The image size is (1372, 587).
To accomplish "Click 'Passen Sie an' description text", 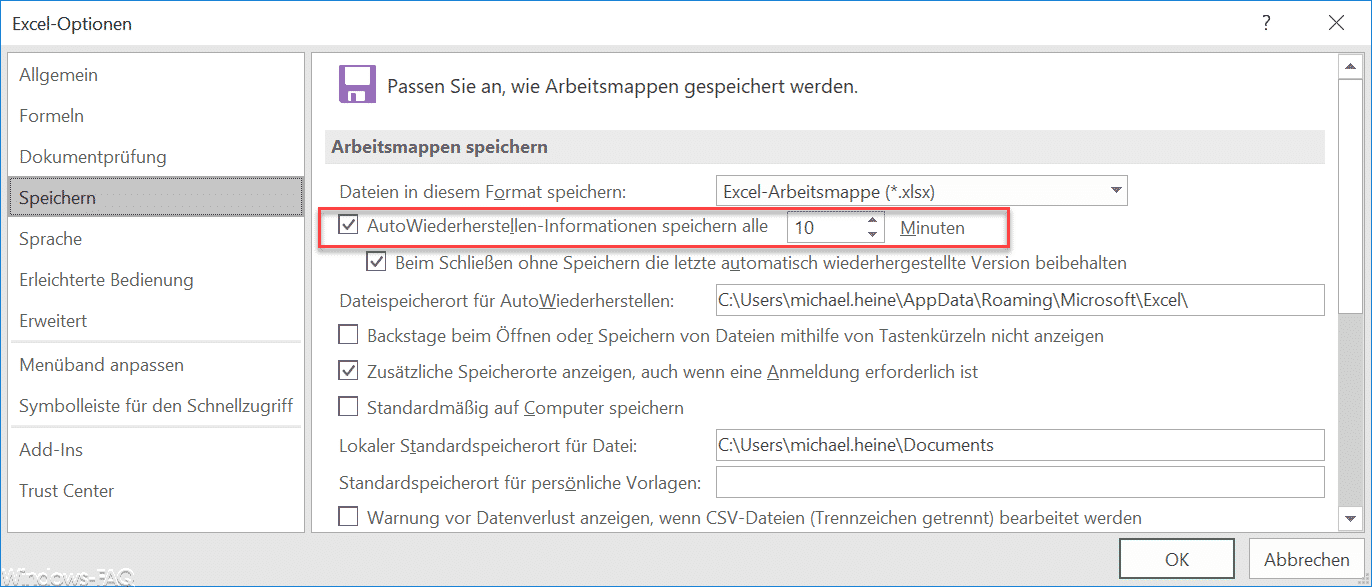I will click(622, 87).
